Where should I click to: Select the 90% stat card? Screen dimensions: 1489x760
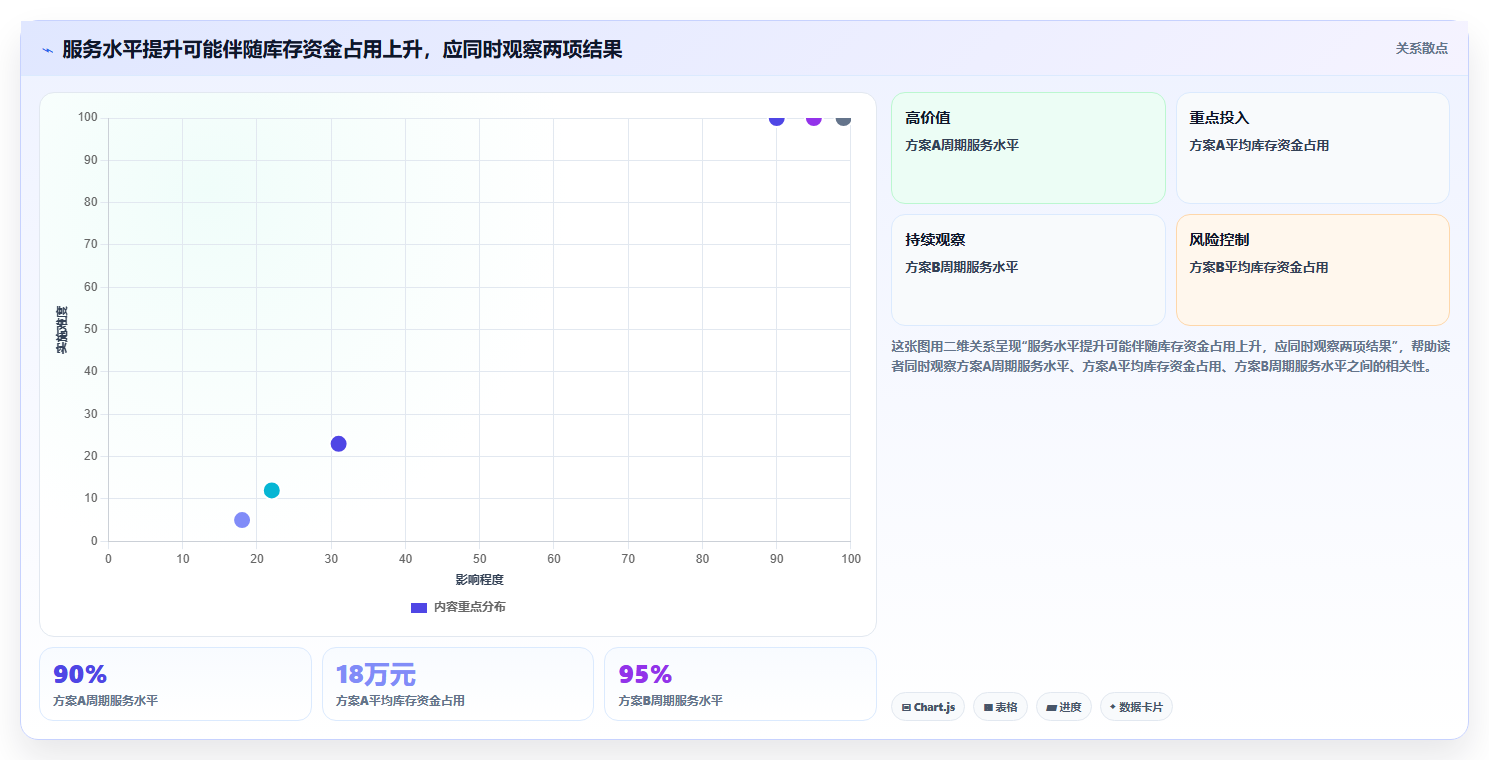(x=175, y=684)
